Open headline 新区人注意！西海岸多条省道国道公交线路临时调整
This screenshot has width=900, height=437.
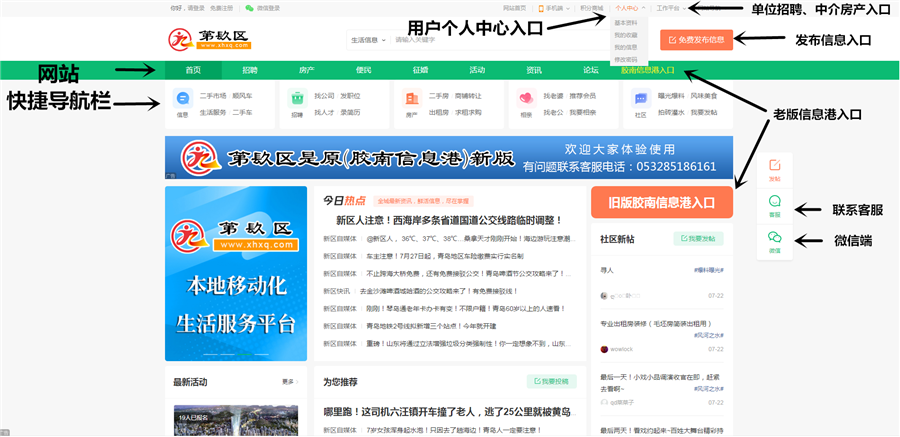coord(449,221)
